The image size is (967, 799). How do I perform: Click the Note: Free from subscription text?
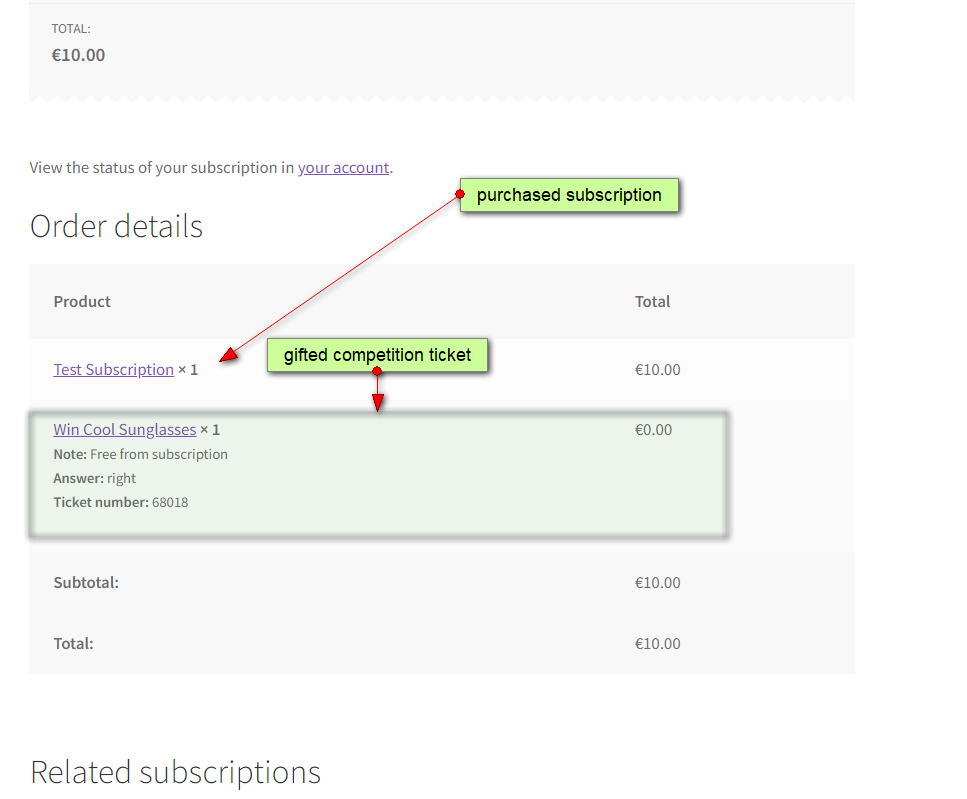(x=140, y=453)
